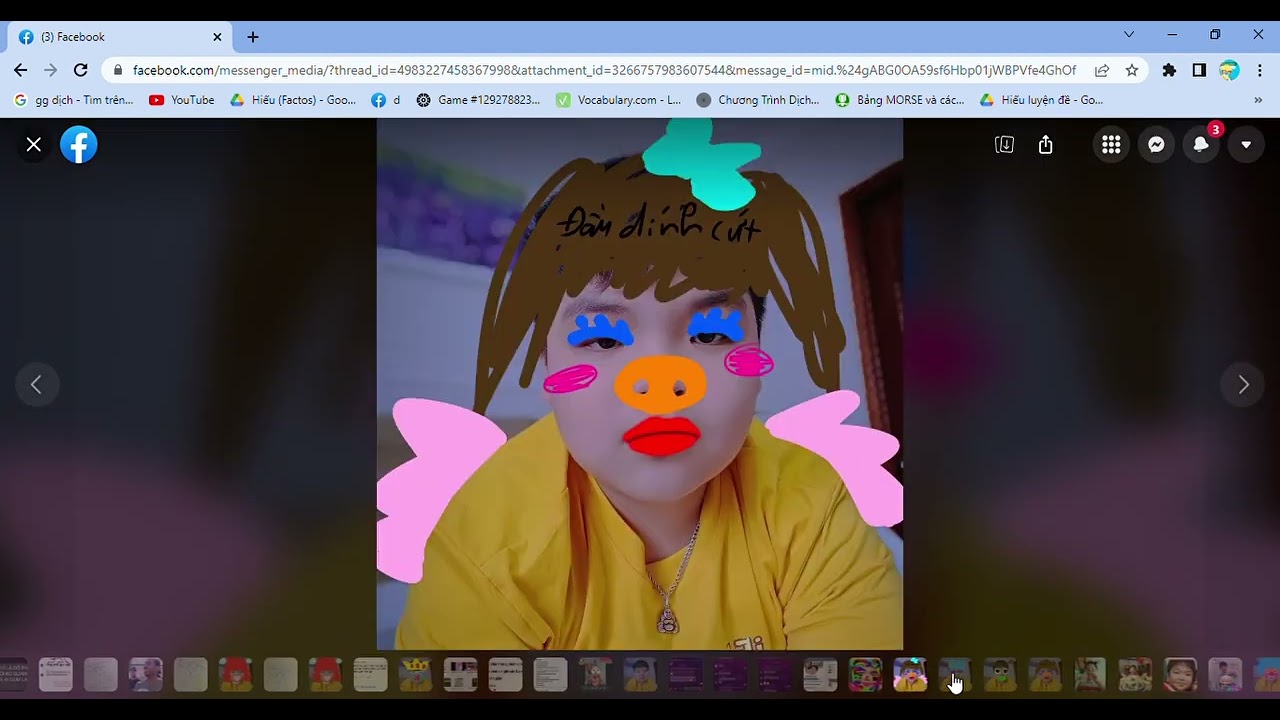
Task: Open the Chrome extensions puzzle icon
Action: (x=1169, y=70)
